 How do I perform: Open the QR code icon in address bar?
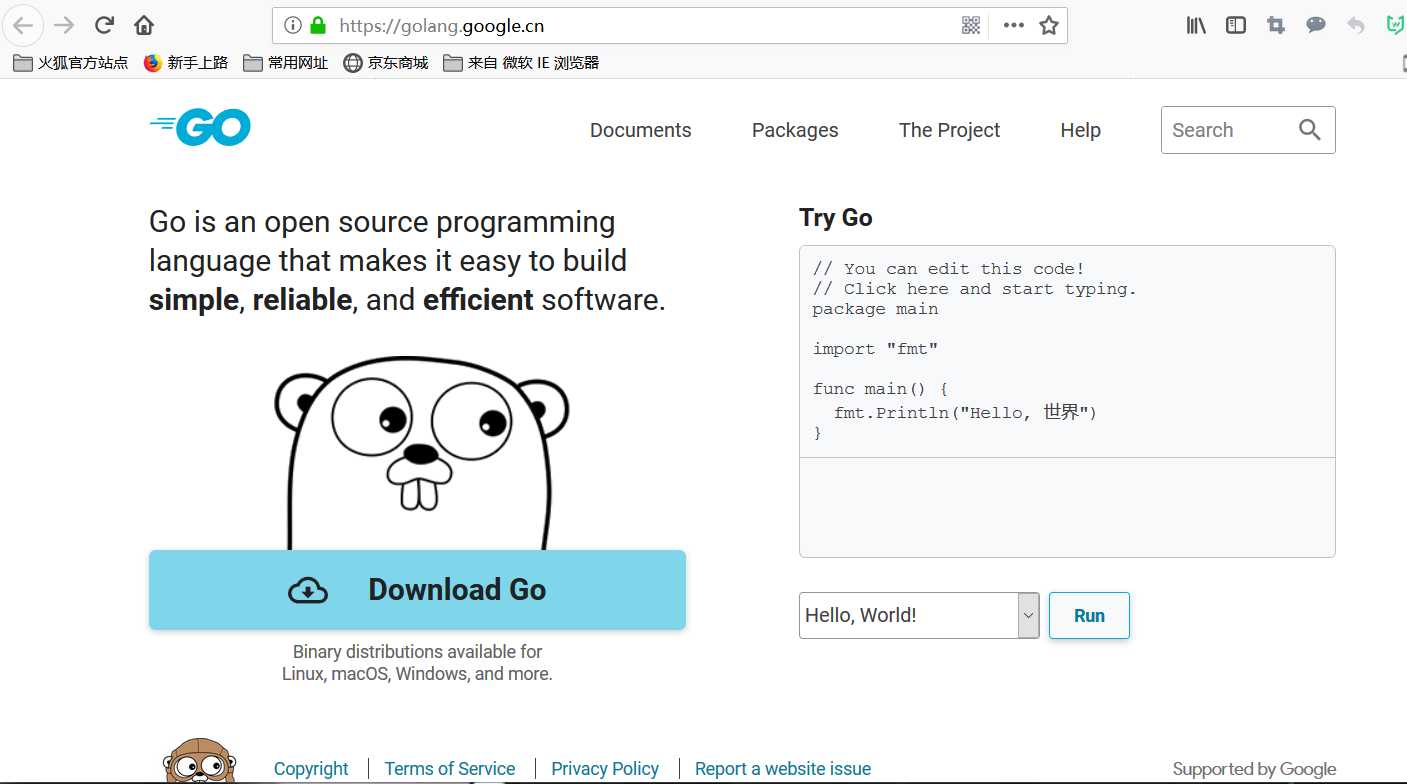[x=971, y=25]
